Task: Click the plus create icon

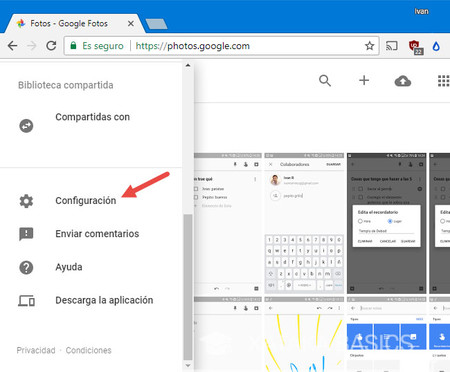Action: click(x=364, y=80)
